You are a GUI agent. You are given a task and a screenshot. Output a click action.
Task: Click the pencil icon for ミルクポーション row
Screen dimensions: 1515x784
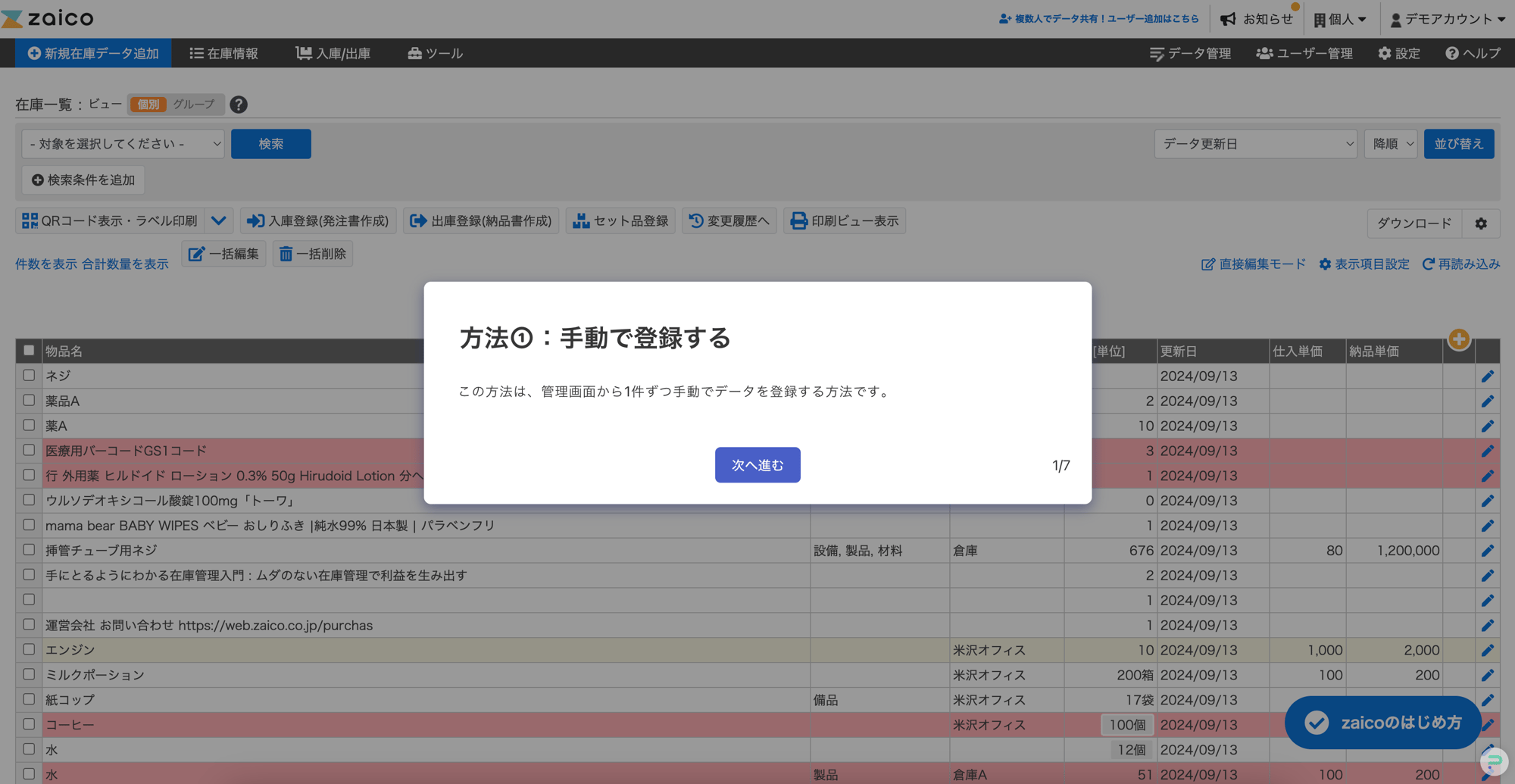[1488, 675]
